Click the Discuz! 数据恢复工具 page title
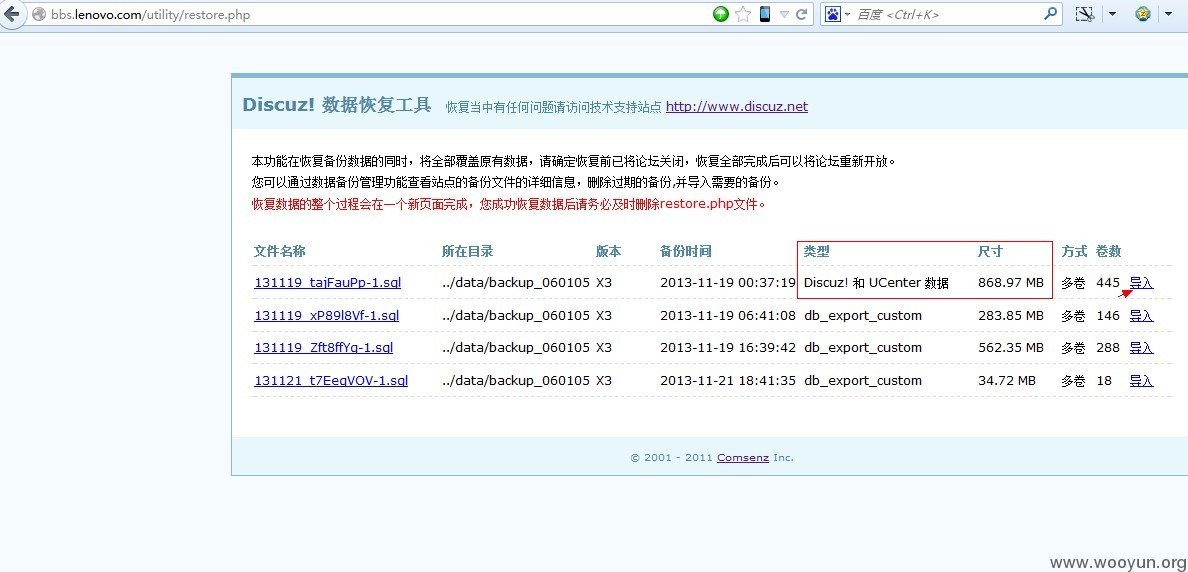Viewport: 1188px width, 572px height. (336, 105)
